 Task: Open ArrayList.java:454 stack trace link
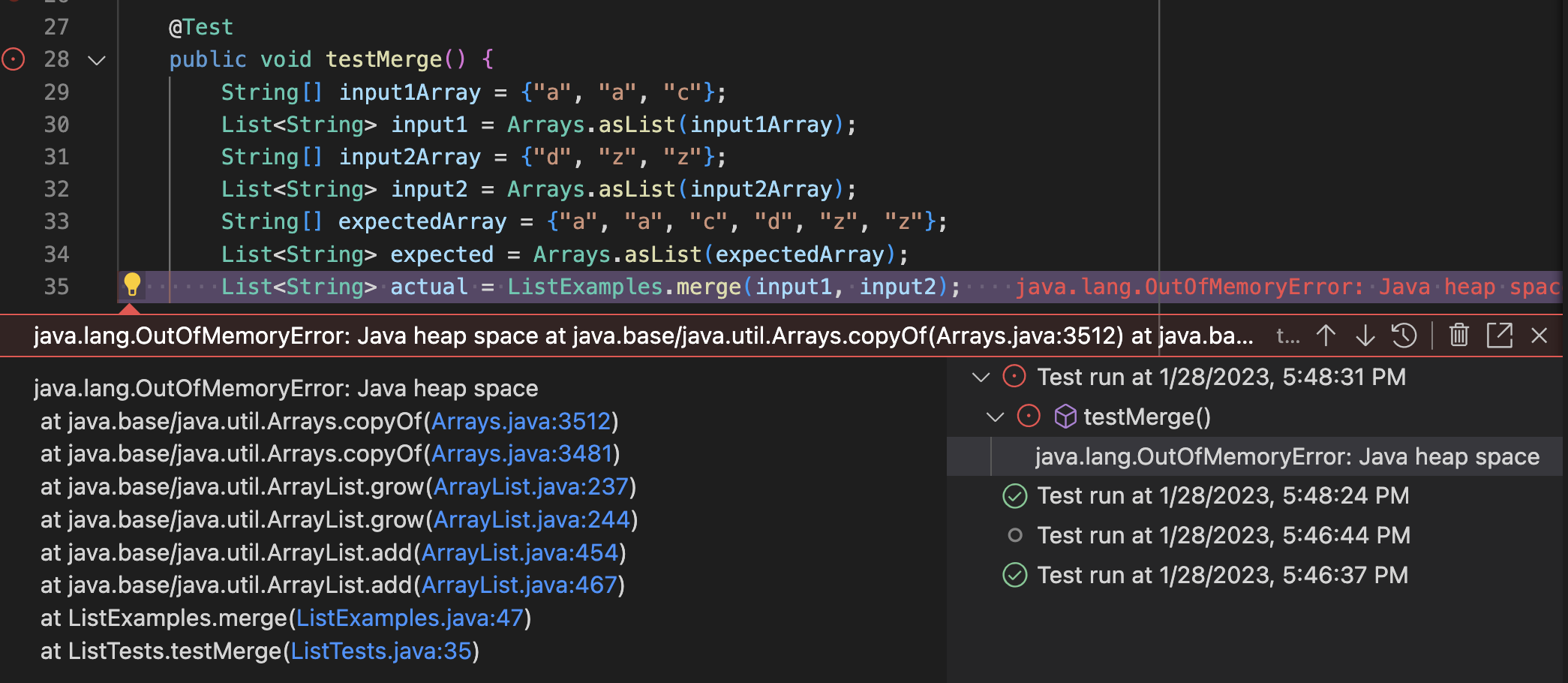coord(520,552)
